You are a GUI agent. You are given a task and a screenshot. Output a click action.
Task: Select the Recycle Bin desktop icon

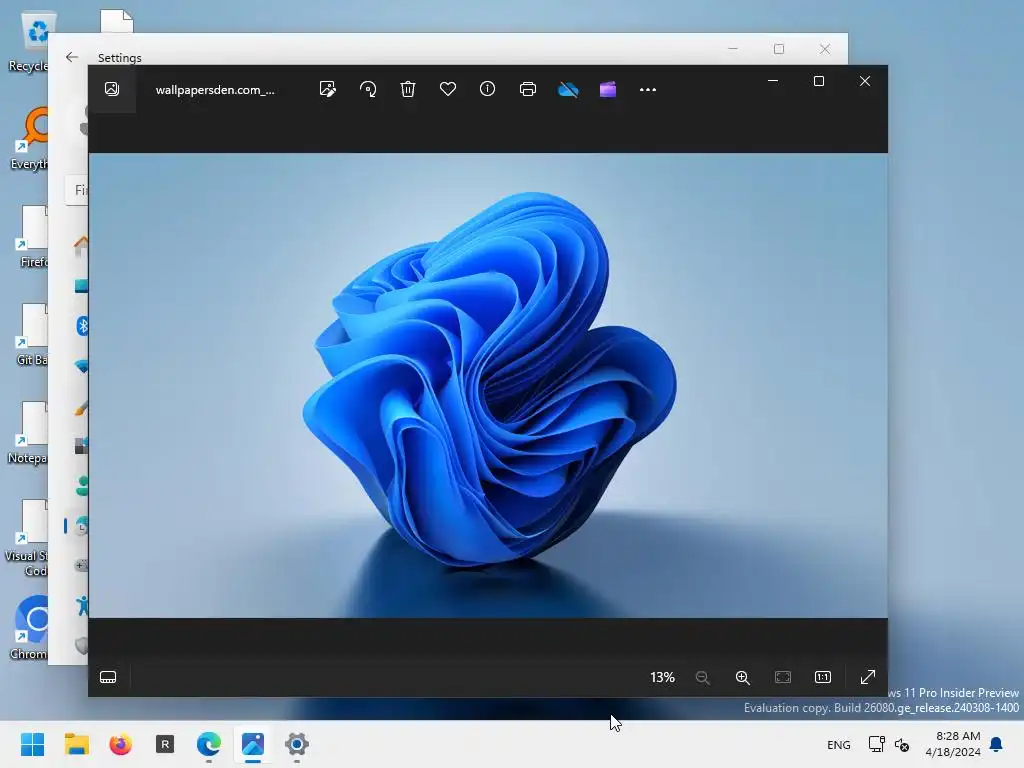[x=27, y=42]
